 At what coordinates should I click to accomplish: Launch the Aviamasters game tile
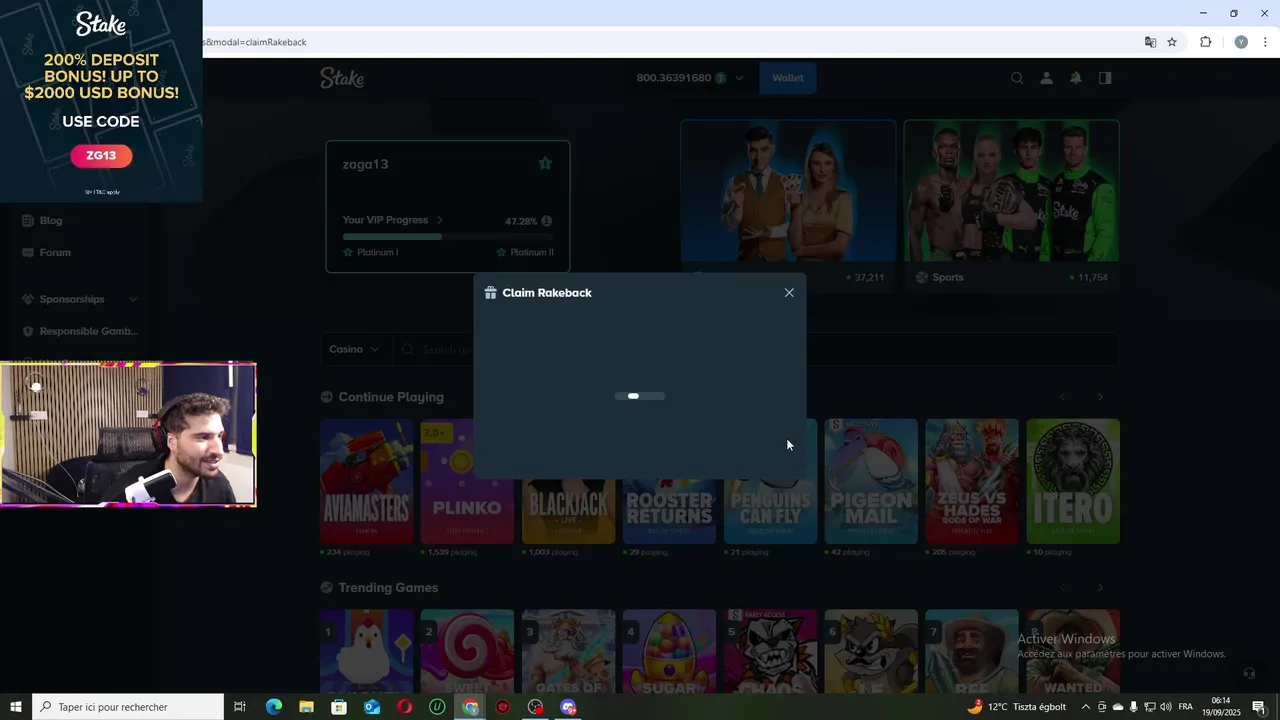point(366,481)
